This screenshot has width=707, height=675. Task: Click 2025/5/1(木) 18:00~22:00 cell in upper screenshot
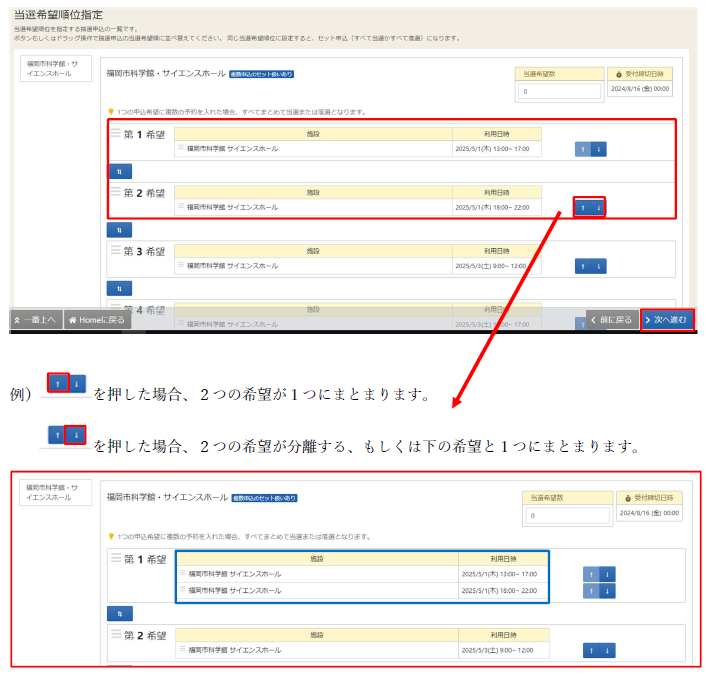pos(497,207)
